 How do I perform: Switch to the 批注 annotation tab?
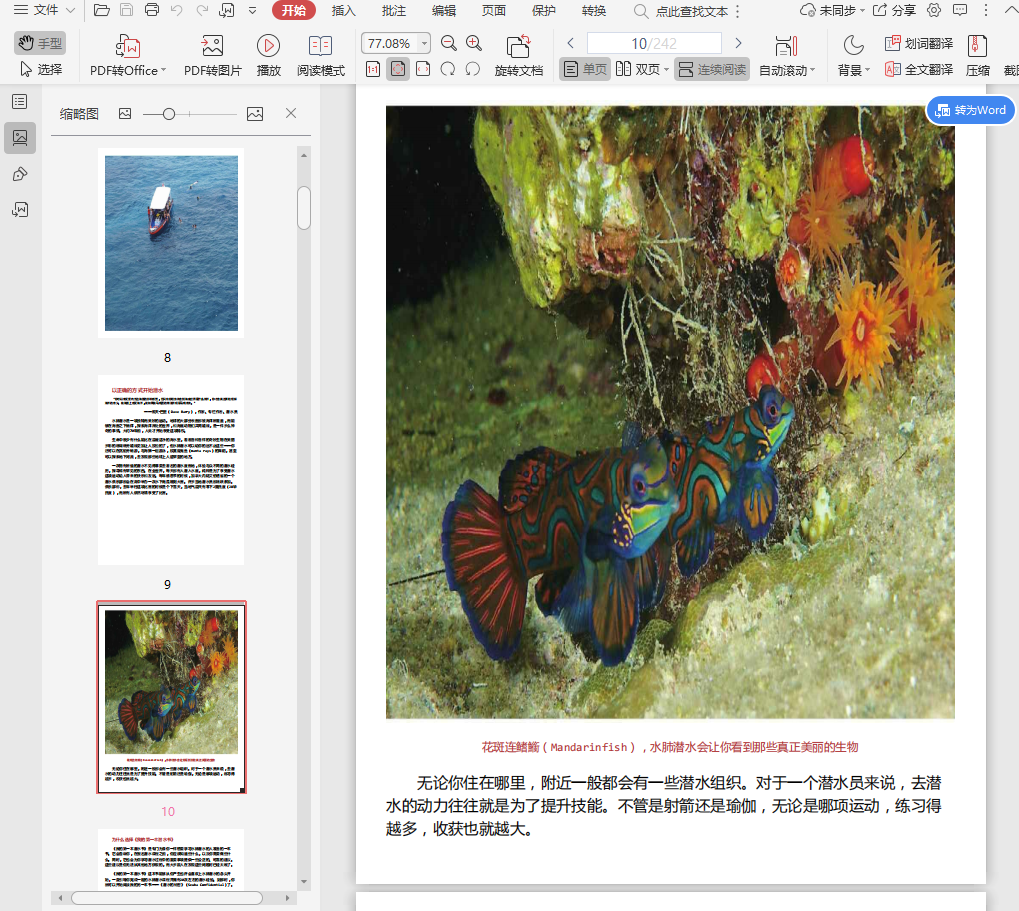394,11
